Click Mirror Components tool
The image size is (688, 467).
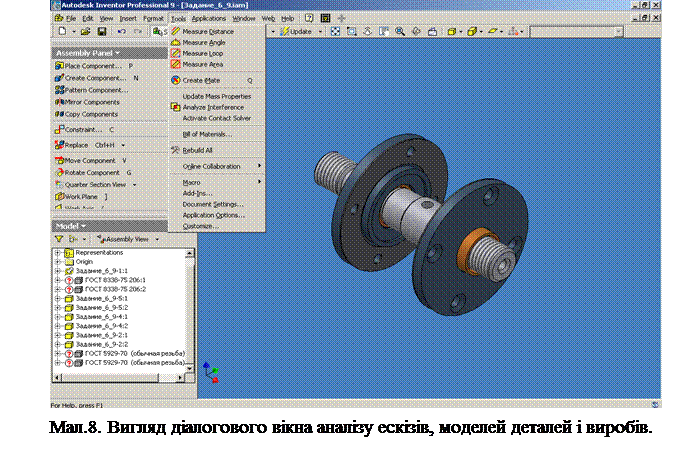87,102
